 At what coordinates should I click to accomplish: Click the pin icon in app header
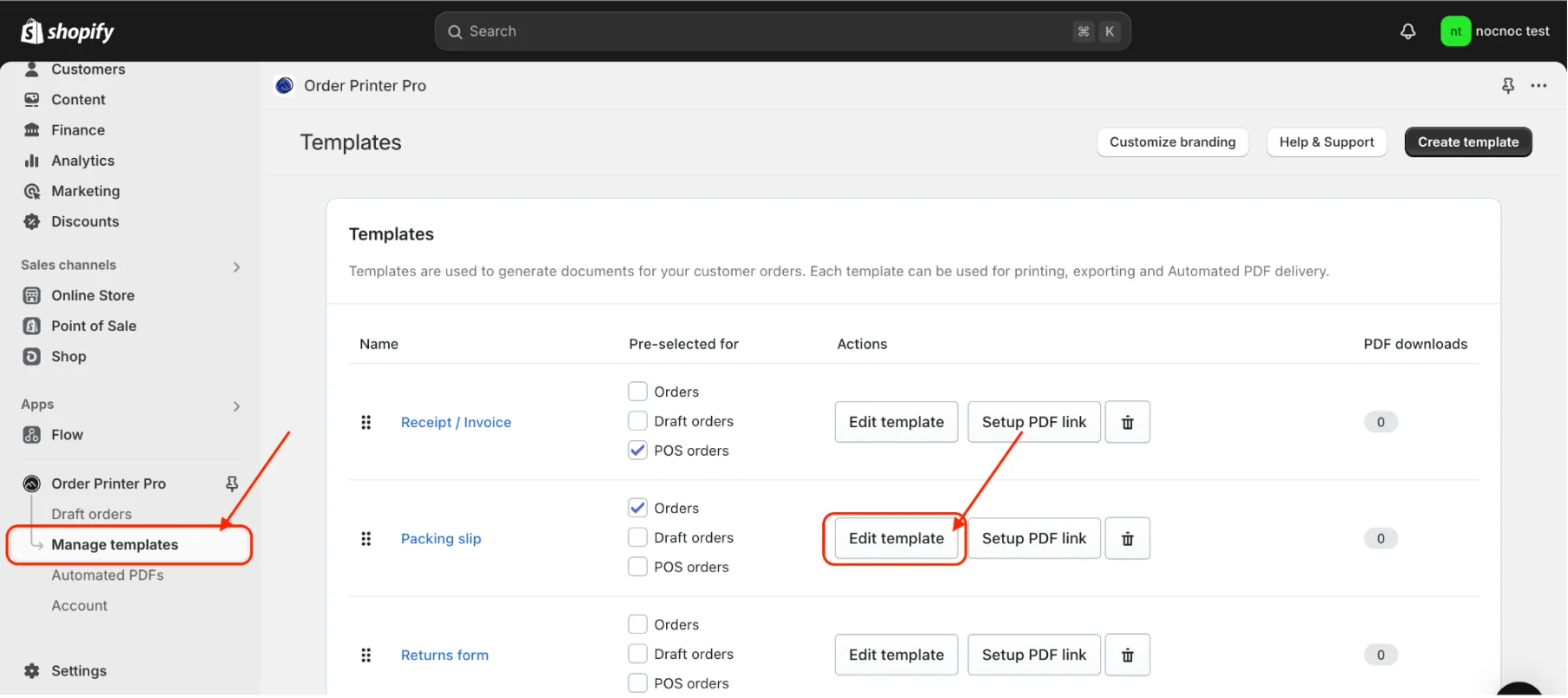1508,86
